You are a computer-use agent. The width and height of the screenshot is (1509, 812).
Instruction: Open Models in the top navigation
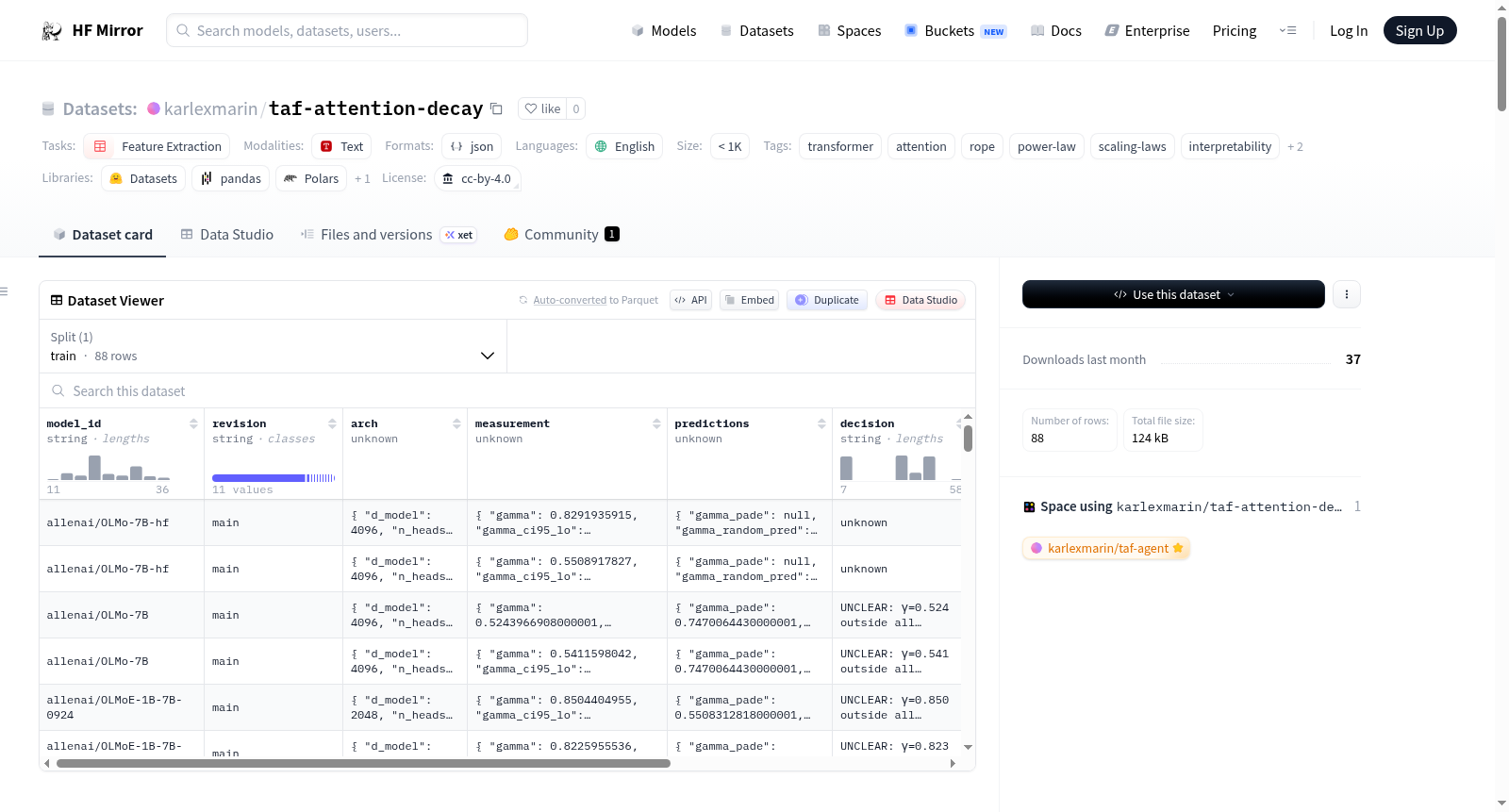(664, 31)
